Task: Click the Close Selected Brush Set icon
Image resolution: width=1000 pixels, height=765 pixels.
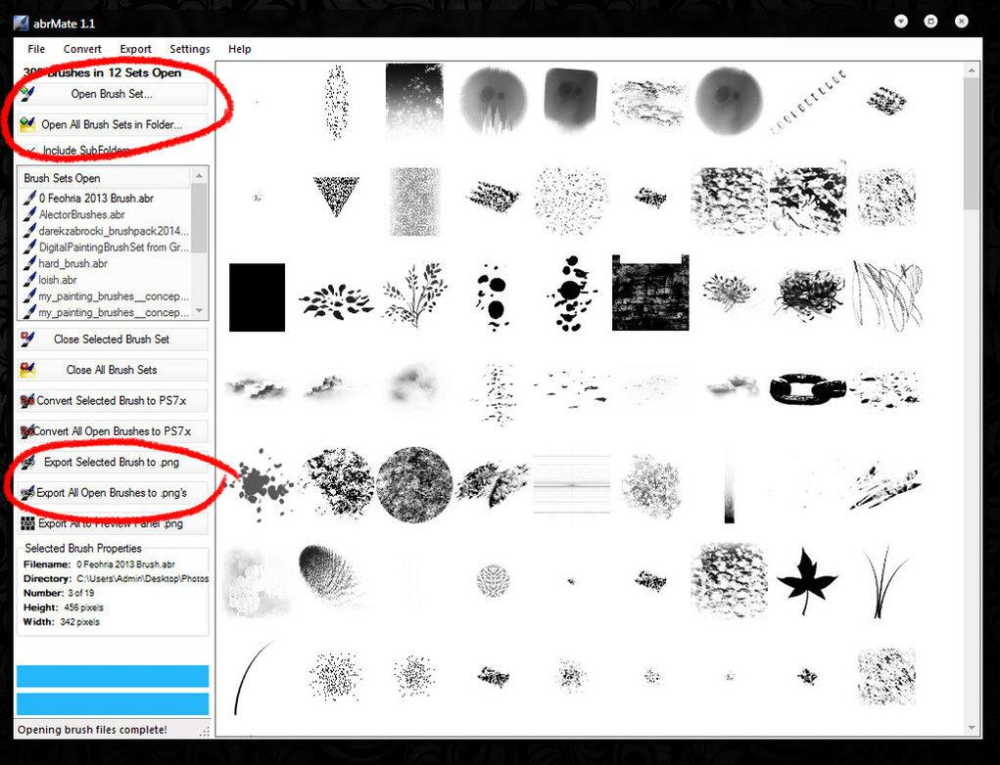Action: click(x=27, y=339)
